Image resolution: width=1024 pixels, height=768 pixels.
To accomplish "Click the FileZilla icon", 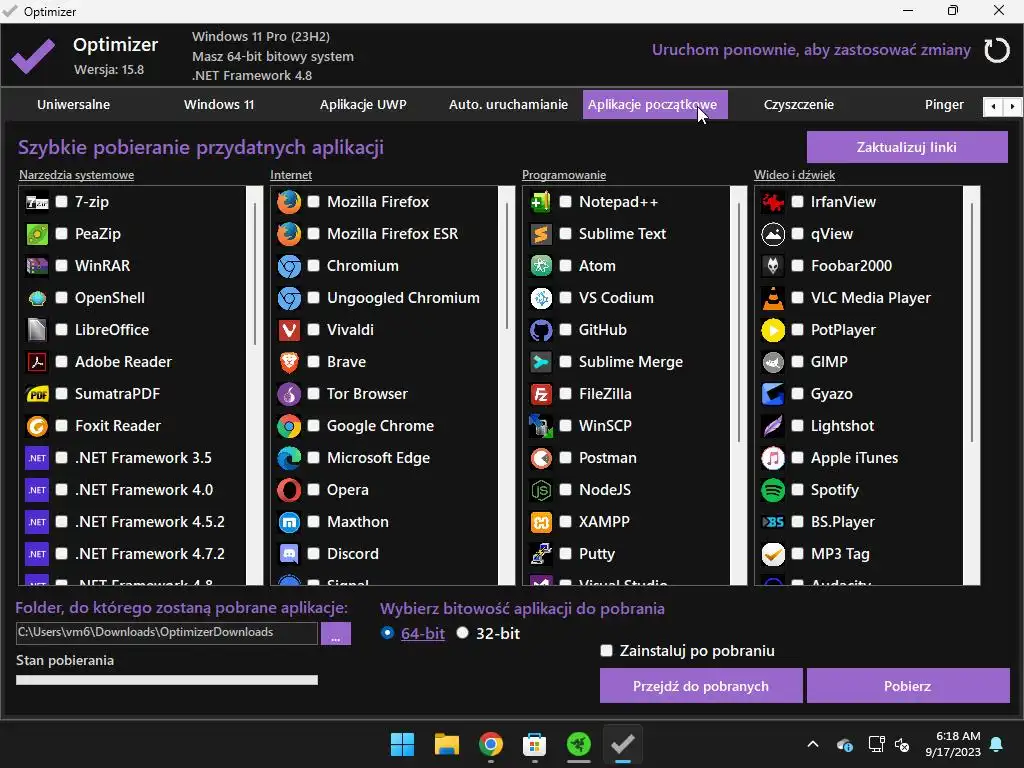I will click(x=541, y=394).
